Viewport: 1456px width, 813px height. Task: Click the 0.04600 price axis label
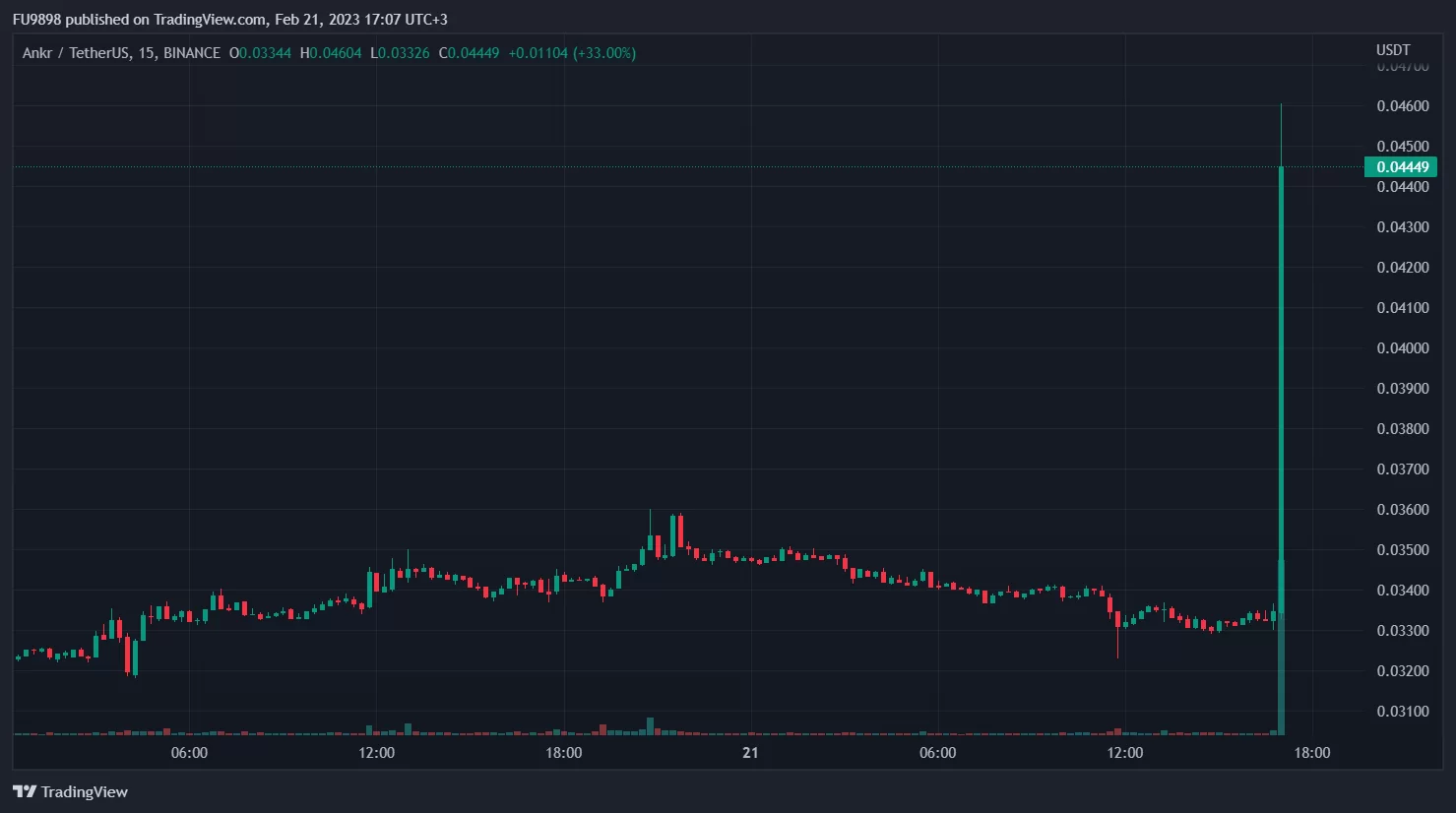pos(1402,106)
